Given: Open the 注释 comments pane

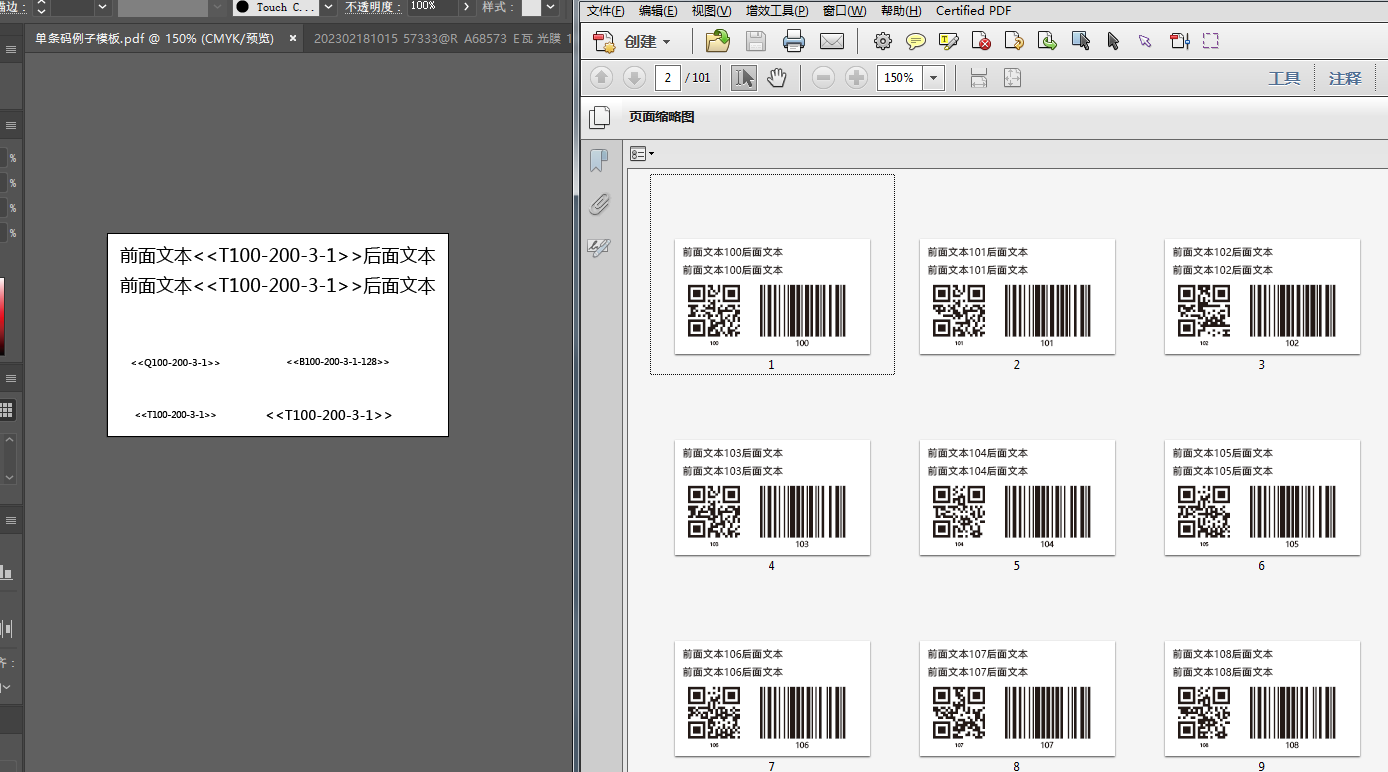Looking at the screenshot, I should [1345, 78].
